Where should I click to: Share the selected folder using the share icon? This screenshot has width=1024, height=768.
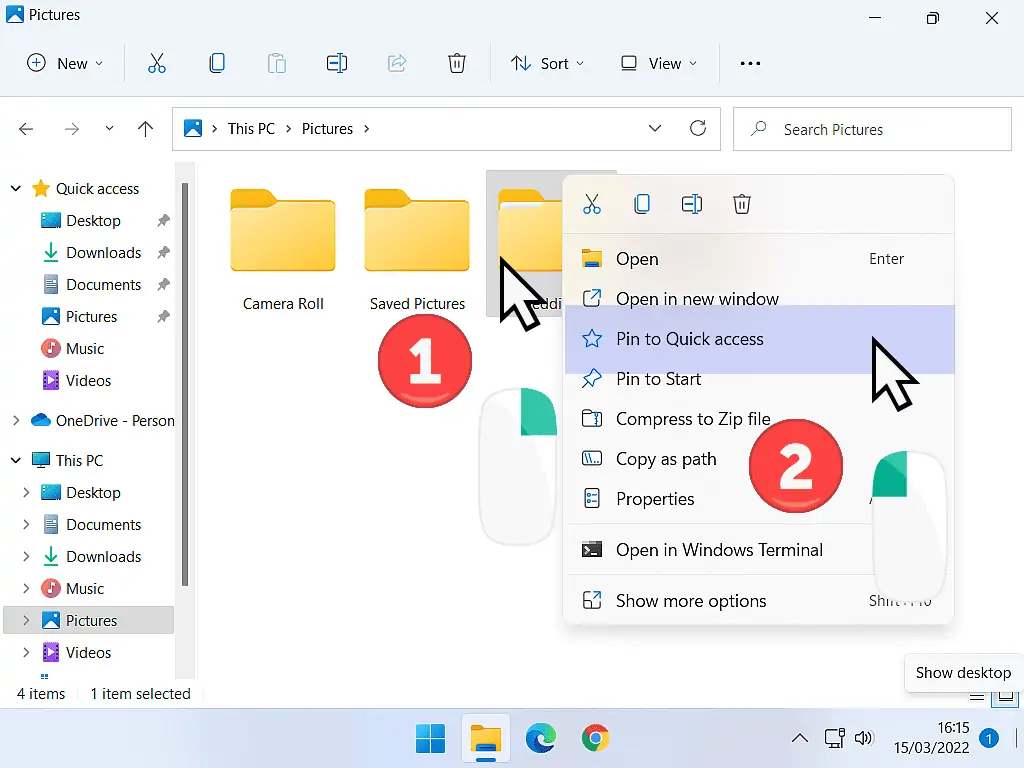point(397,63)
